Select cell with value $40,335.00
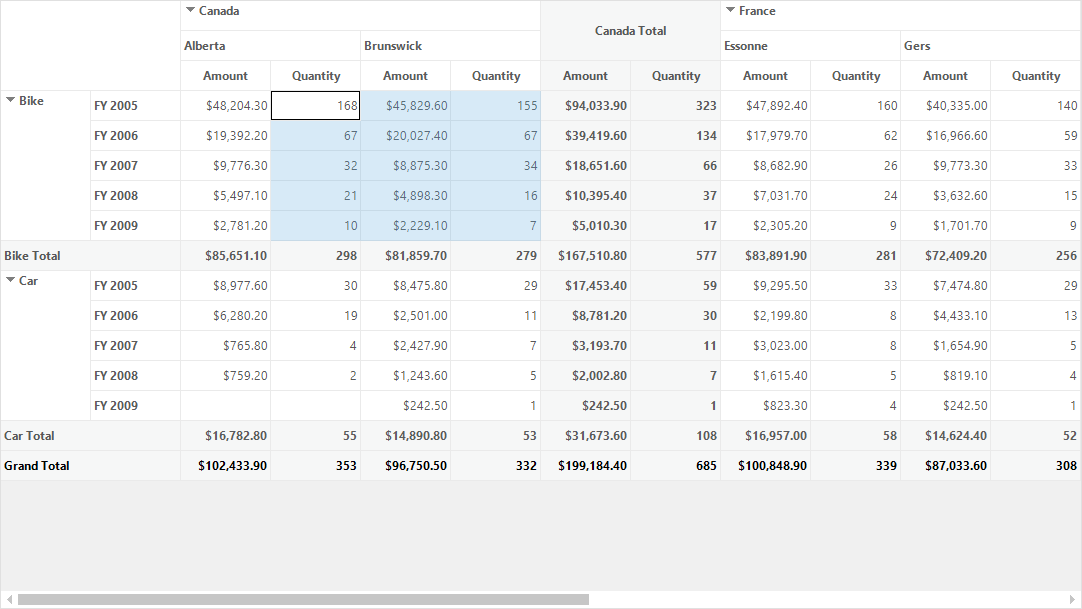 pyautogui.click(x=946, y=106)
